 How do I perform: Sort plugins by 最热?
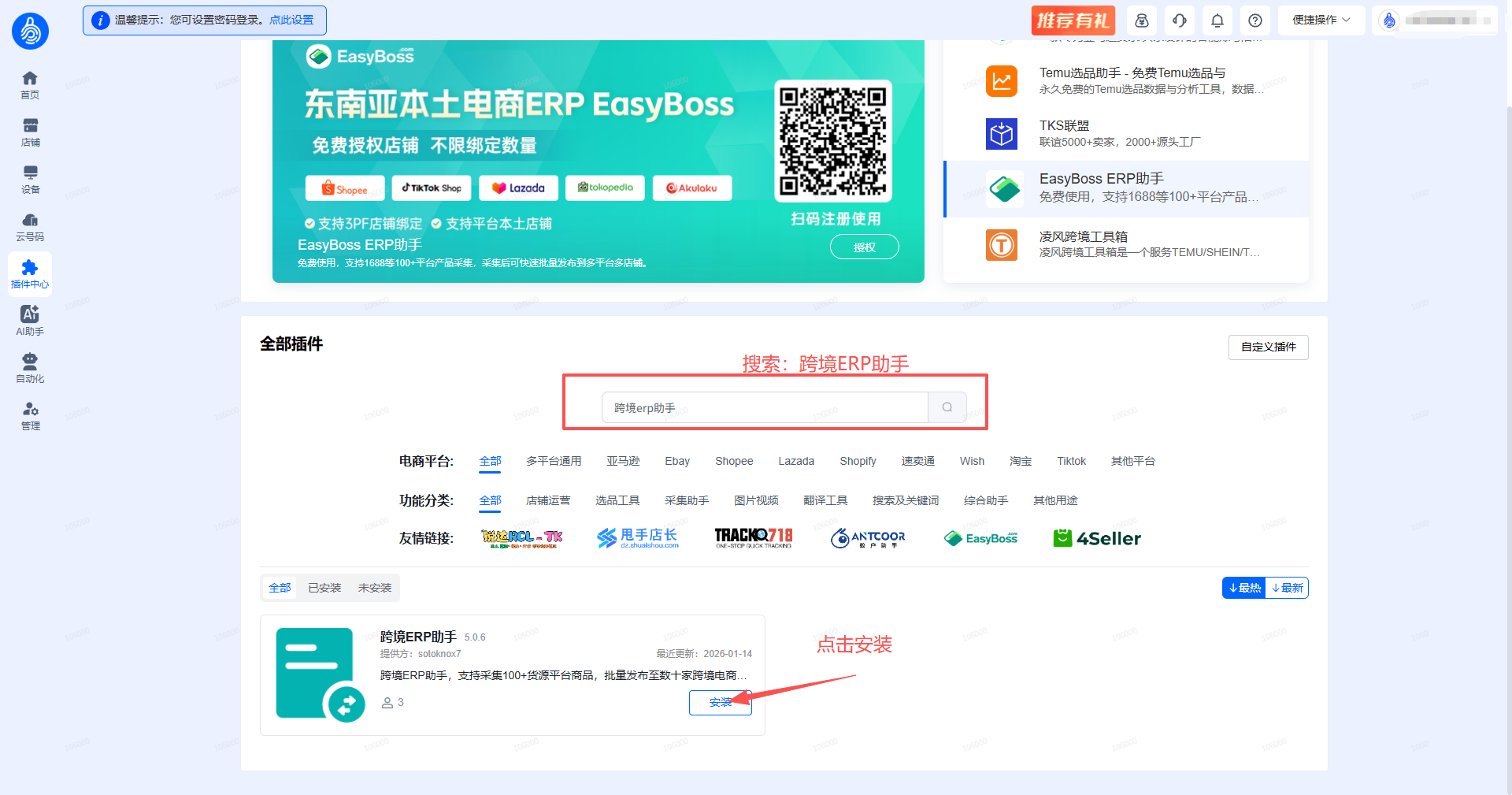point(1244,588)
